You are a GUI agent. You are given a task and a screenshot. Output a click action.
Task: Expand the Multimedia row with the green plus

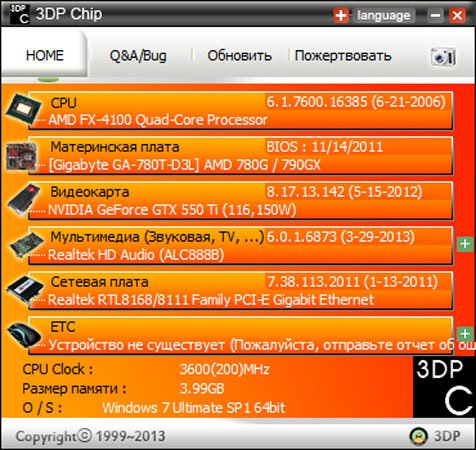[x=465, y=244]
